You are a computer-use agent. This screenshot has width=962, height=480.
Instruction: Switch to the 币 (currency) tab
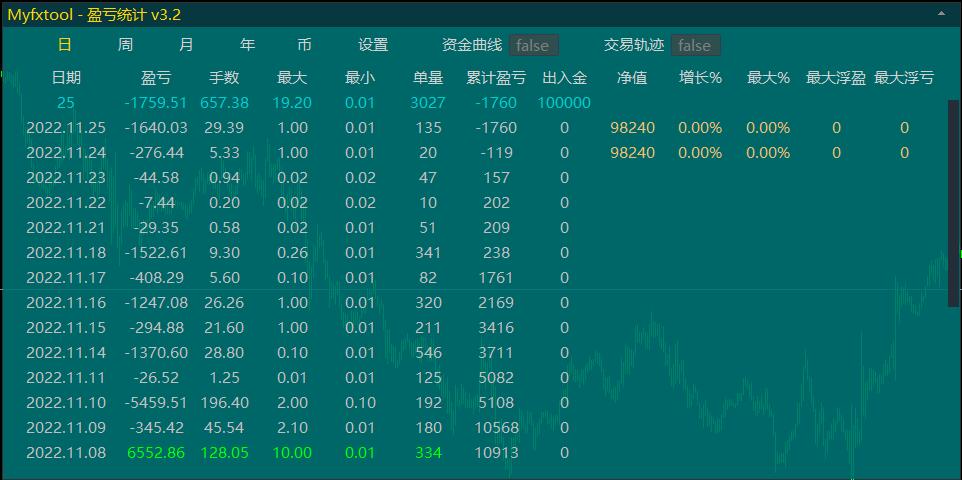coord(304,45)
